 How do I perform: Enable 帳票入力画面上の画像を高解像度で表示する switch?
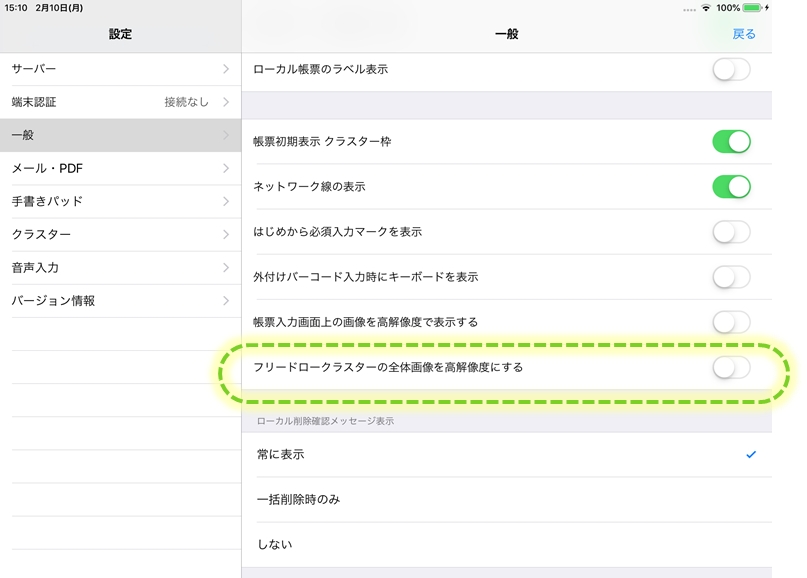(731, 322)
